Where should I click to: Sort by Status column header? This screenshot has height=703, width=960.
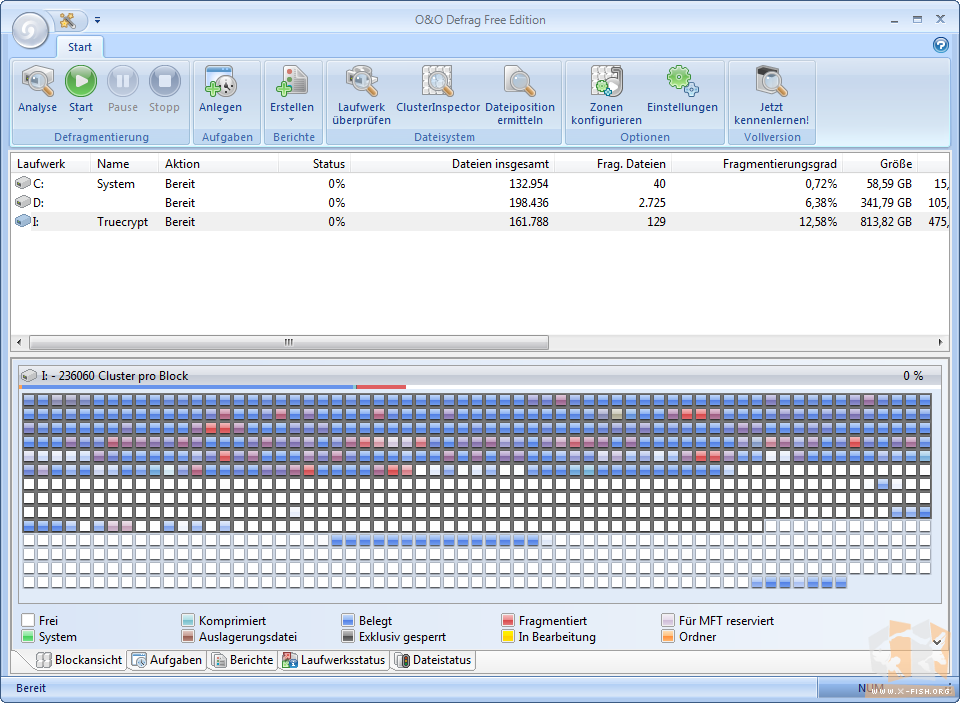[x=314, y=164]
